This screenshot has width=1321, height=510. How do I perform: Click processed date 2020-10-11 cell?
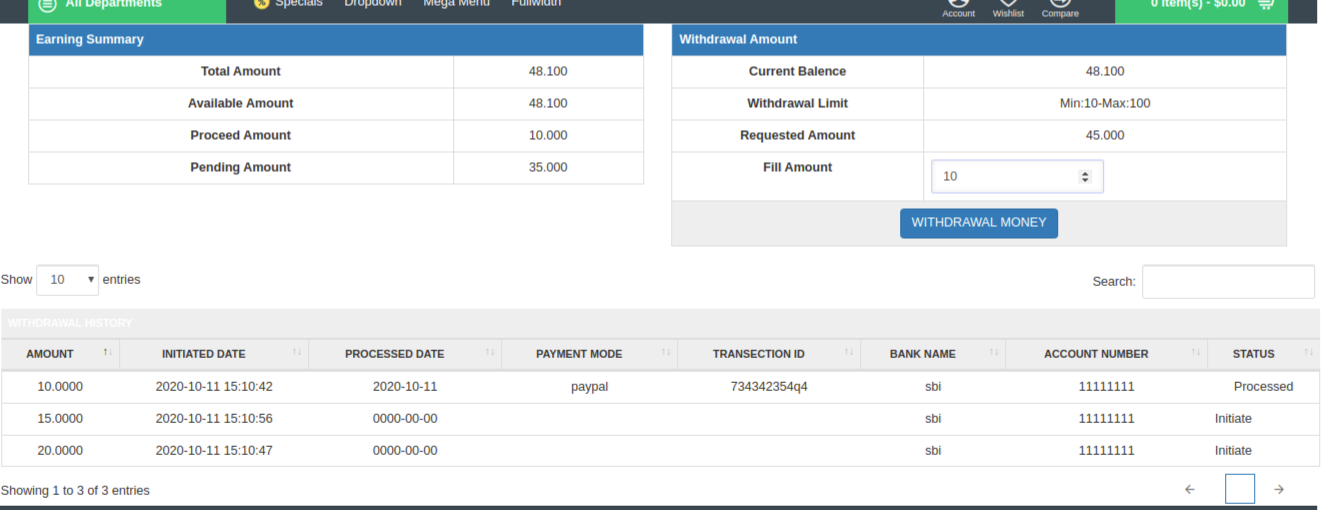coord(405,387)
